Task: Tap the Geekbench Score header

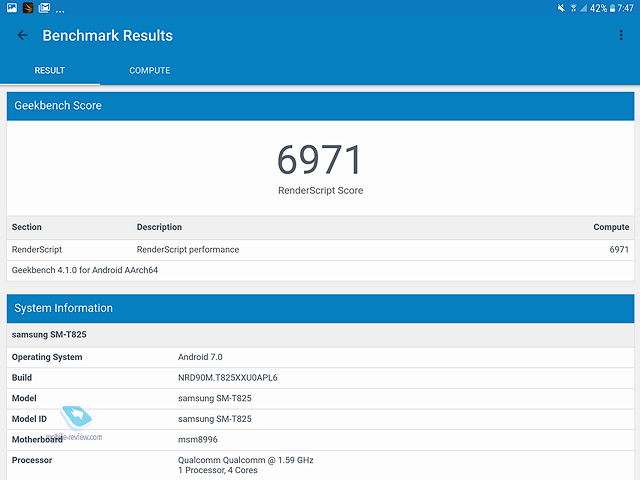Action: click(320, 106)
